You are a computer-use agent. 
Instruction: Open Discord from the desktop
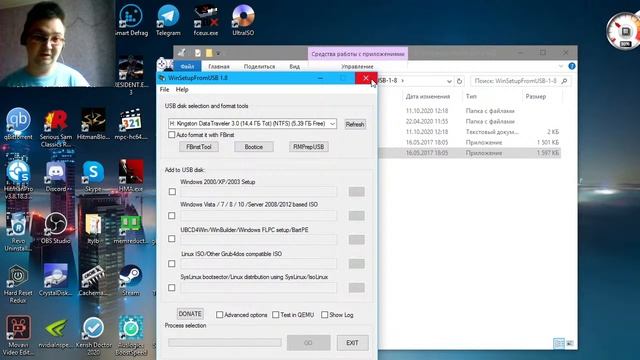coord(56,176)
